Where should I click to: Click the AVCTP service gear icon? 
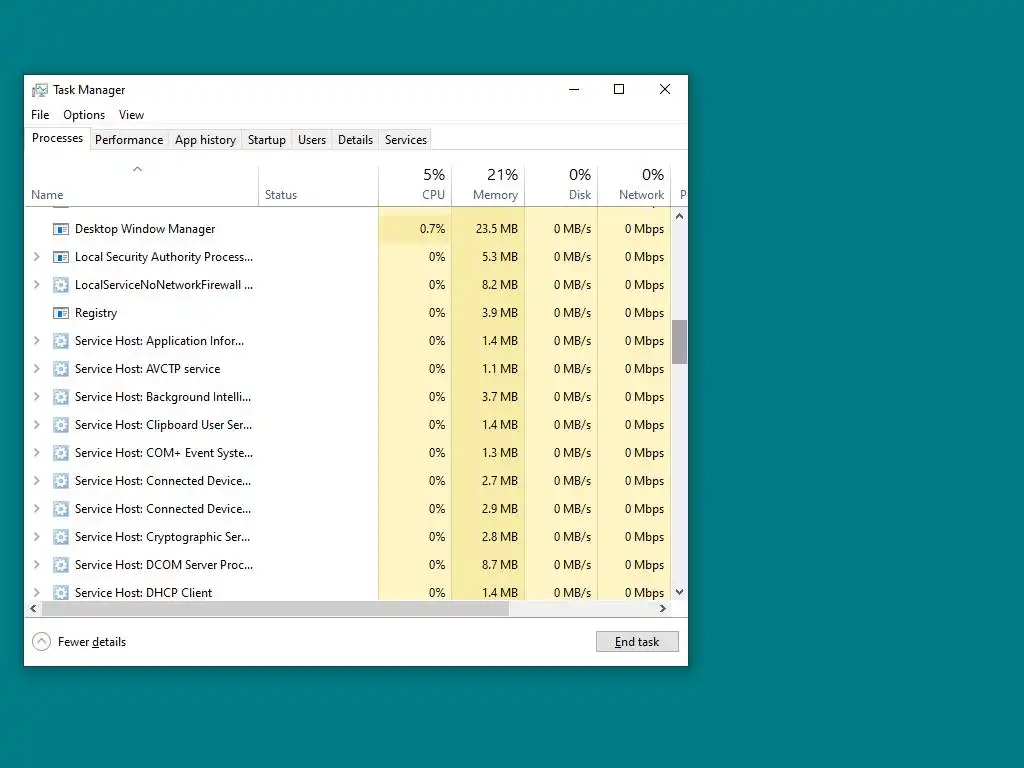tap(61, 369)
